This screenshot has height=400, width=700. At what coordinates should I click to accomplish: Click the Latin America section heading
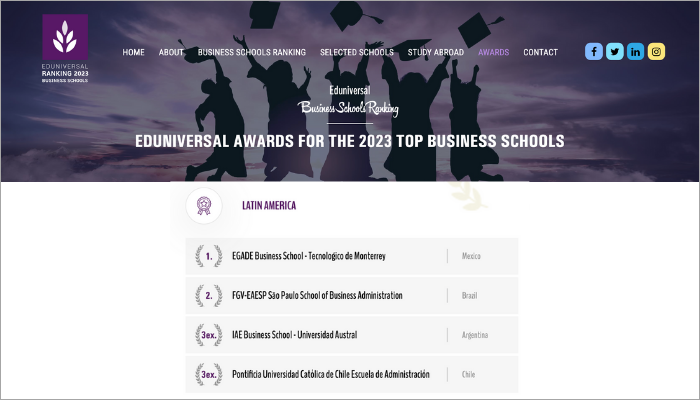point(269,205)
